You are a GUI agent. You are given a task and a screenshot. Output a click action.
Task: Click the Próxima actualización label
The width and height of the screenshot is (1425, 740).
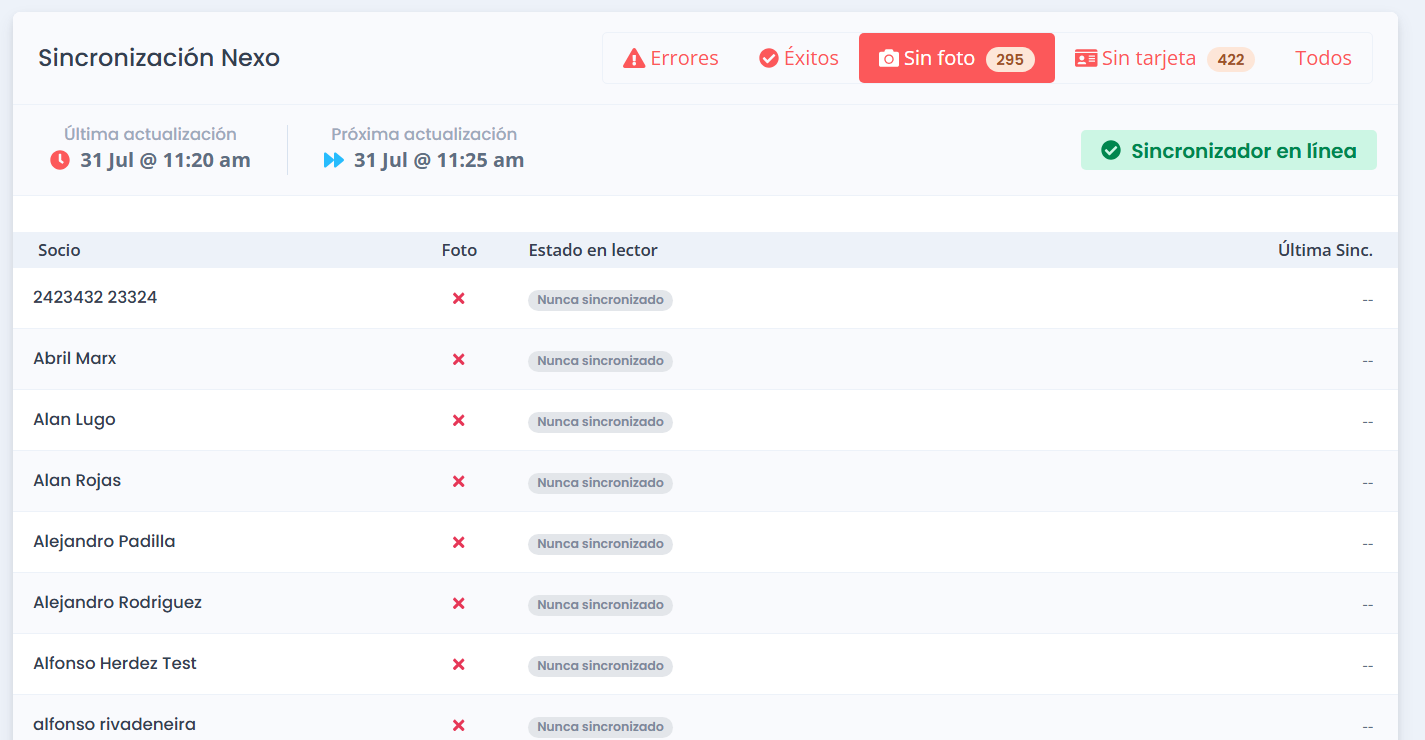[x=424, y=134]
